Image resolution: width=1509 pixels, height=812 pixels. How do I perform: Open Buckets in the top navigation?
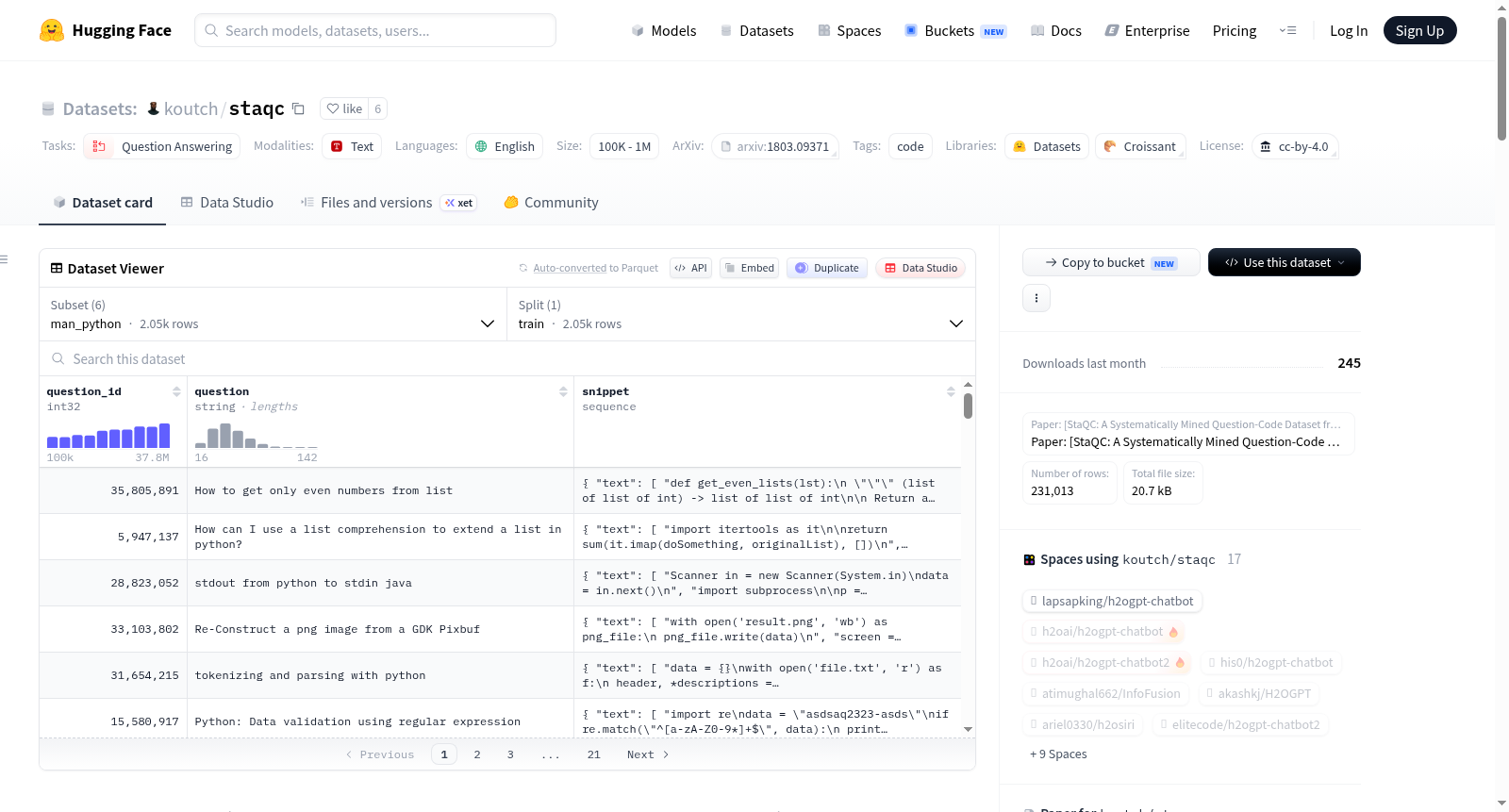pyautogui.click(x=955, y=30)
